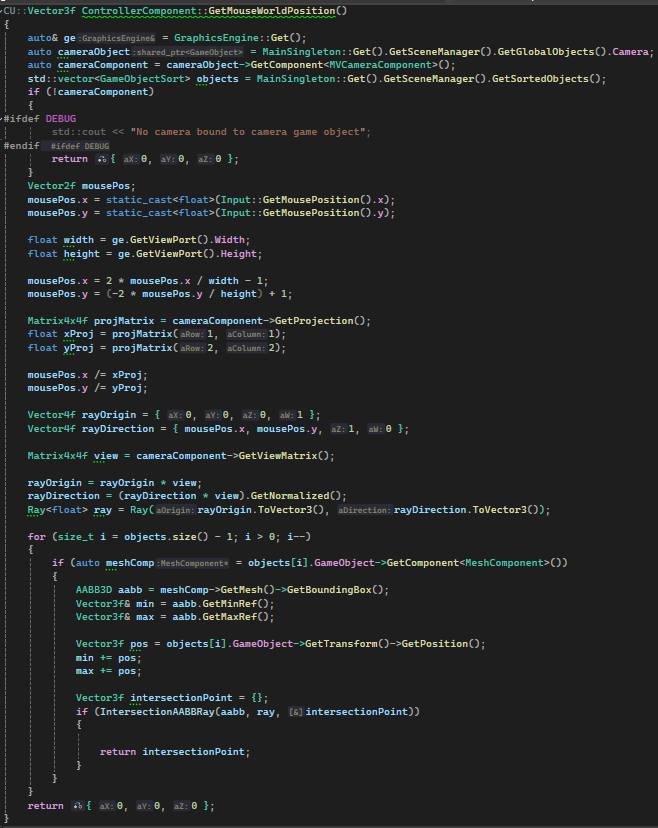
Task: Click the GetNormalized call
Action: [x=289, y=496]
